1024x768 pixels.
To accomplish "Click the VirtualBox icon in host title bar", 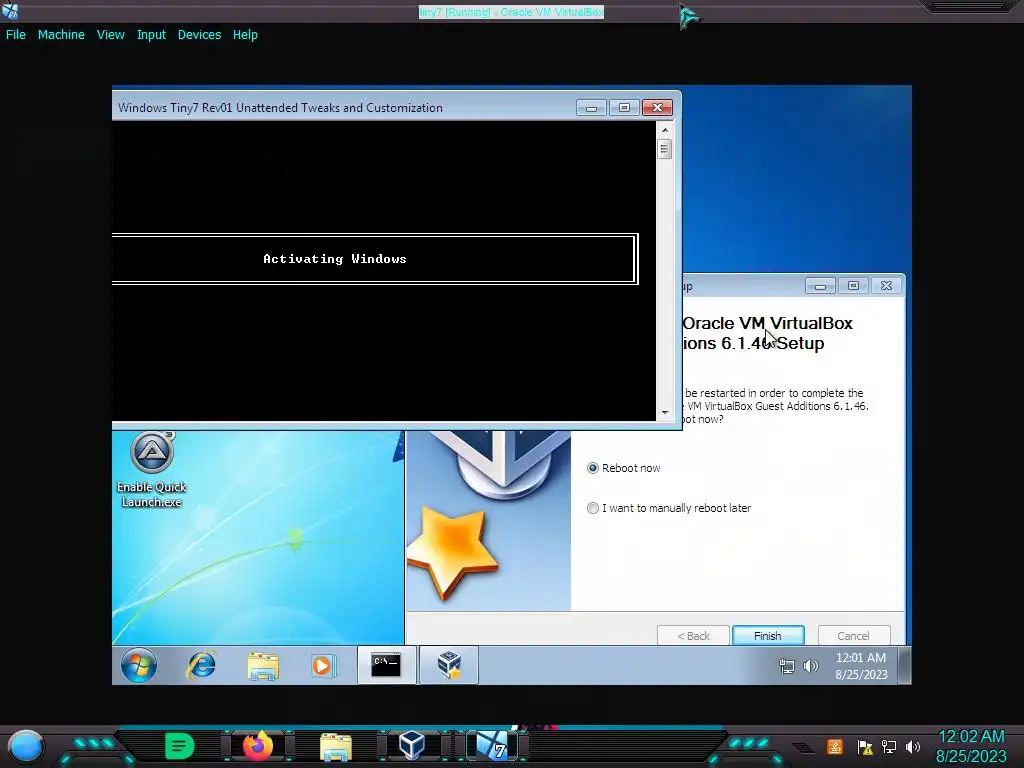I will (10, 11).
